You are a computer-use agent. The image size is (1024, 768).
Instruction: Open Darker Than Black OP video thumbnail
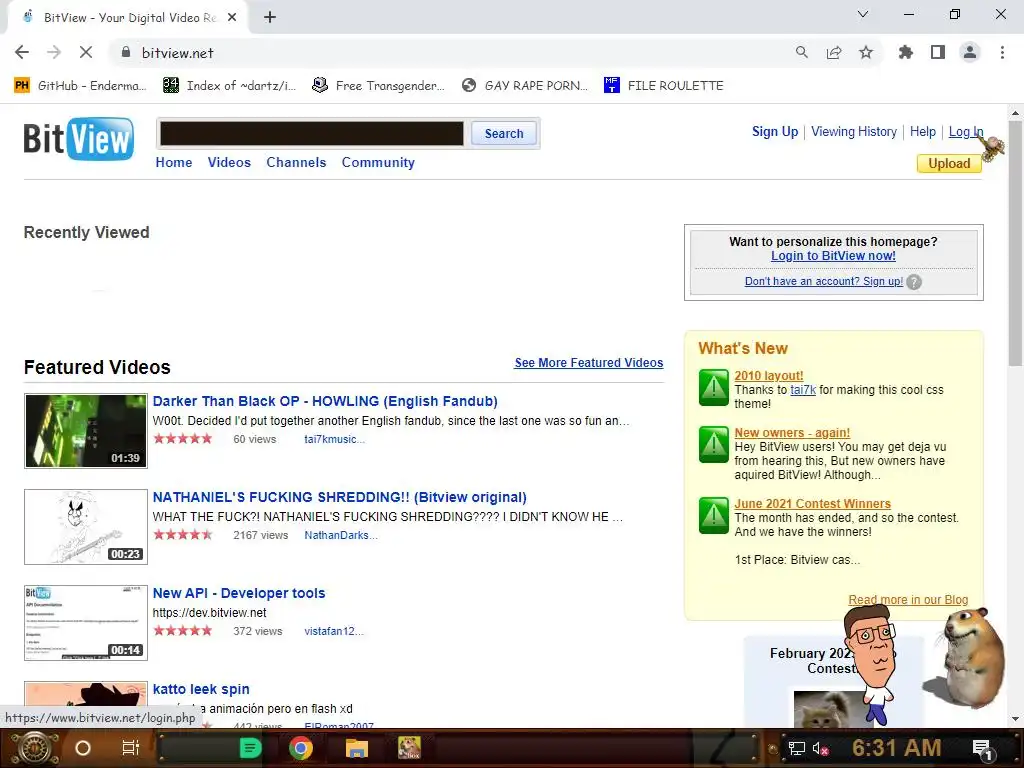[86, 430]
